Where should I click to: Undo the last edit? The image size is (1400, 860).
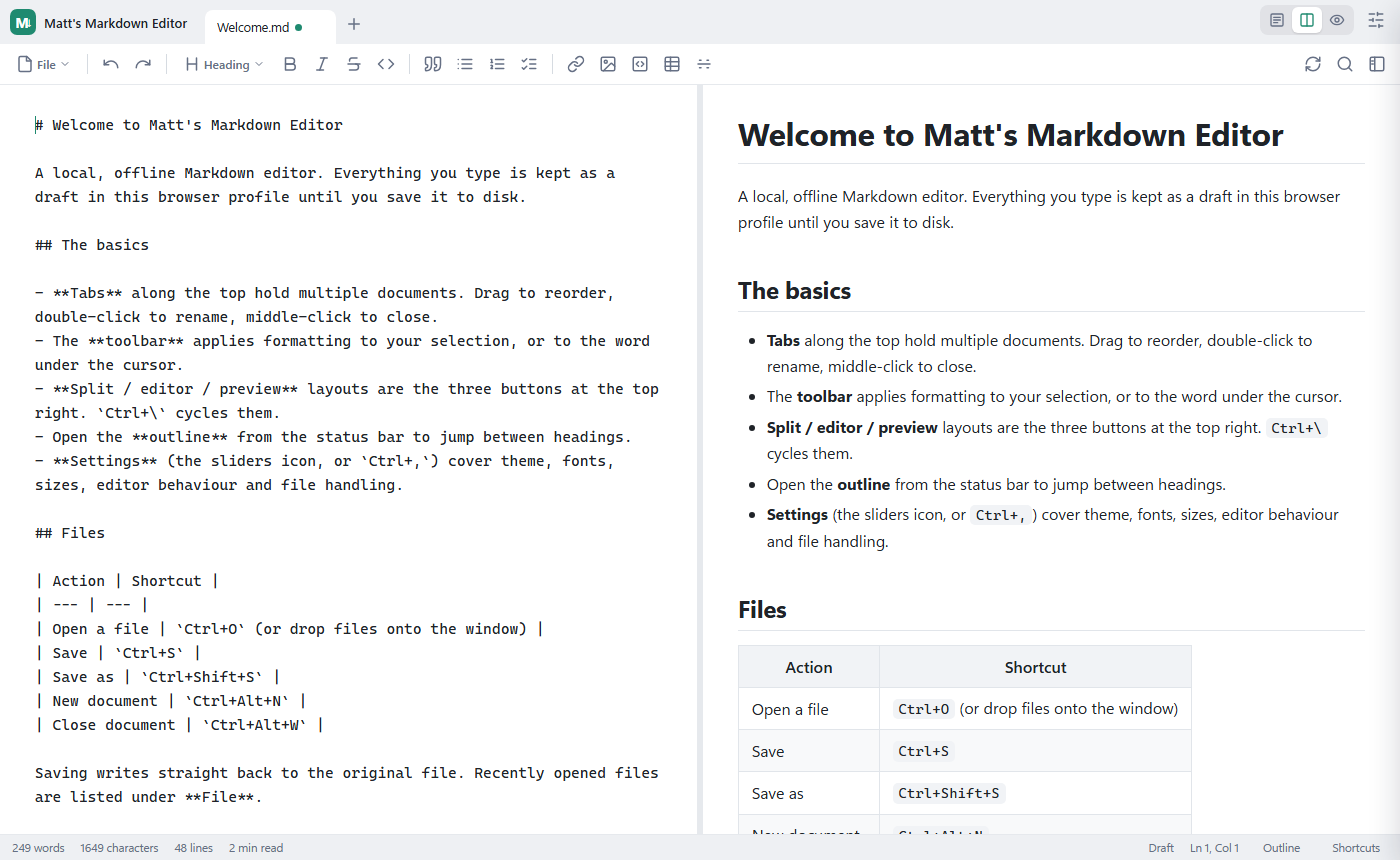111,64
